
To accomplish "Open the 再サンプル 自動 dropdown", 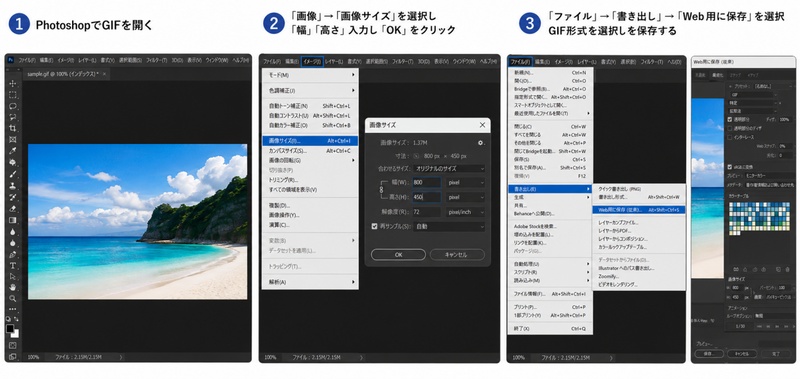I will coord(449,226).
